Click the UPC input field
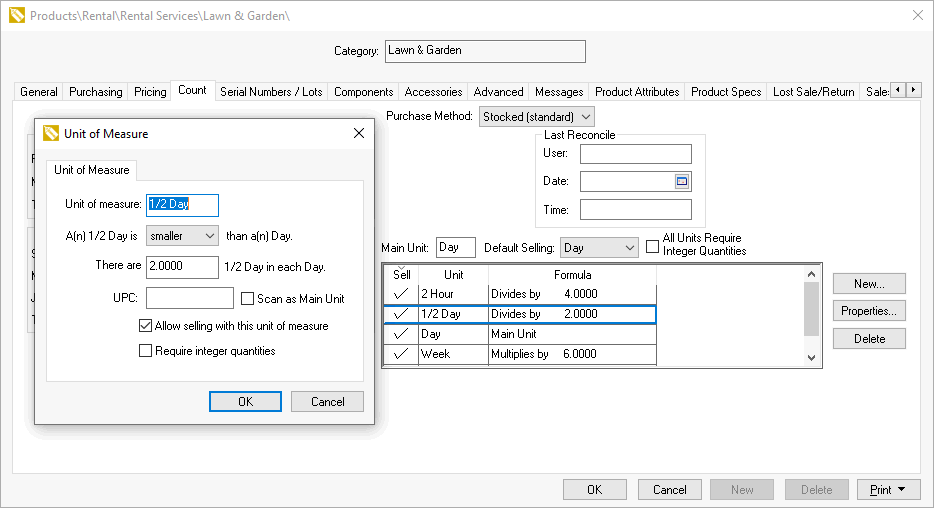The width and height of the screenshot is (934, 508). [189, 299]
